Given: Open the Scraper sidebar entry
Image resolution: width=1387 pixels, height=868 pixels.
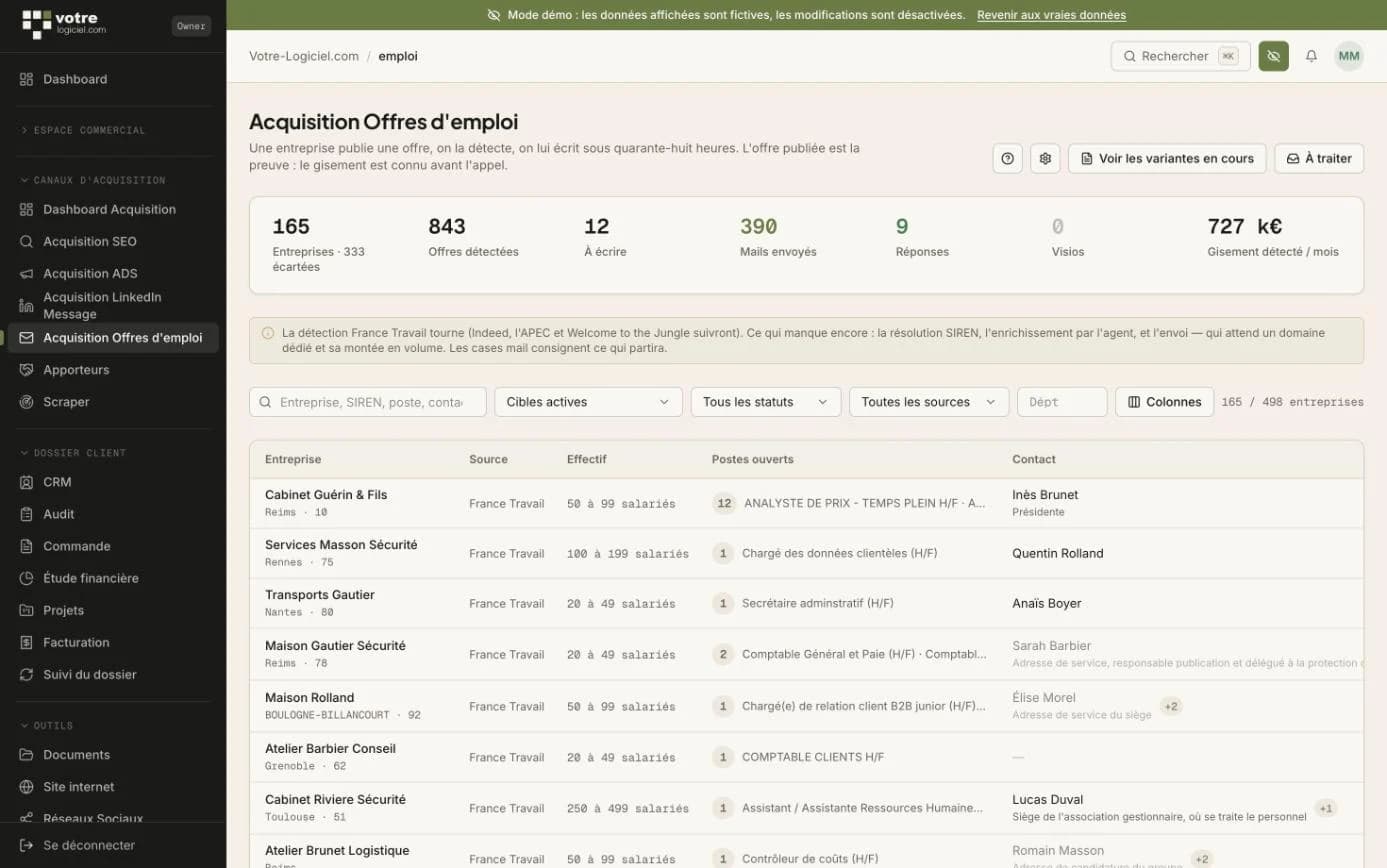Looking at the screenshot, I should pos(113,401).
